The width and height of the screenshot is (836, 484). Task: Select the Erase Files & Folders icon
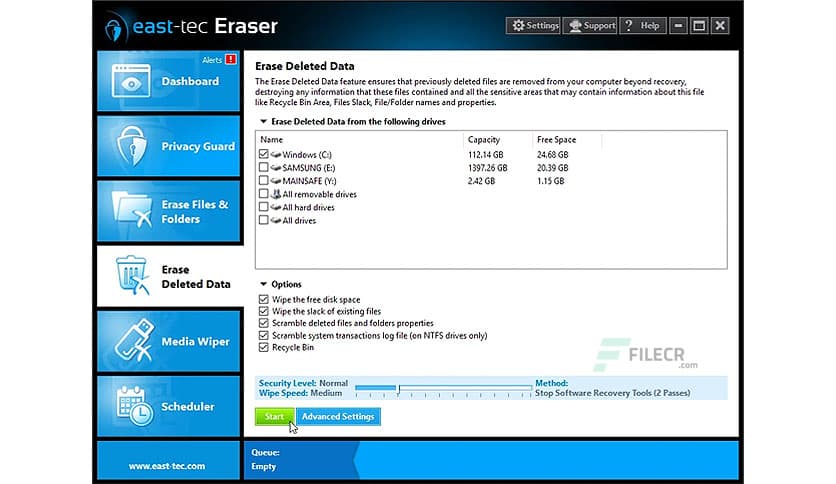132,210
